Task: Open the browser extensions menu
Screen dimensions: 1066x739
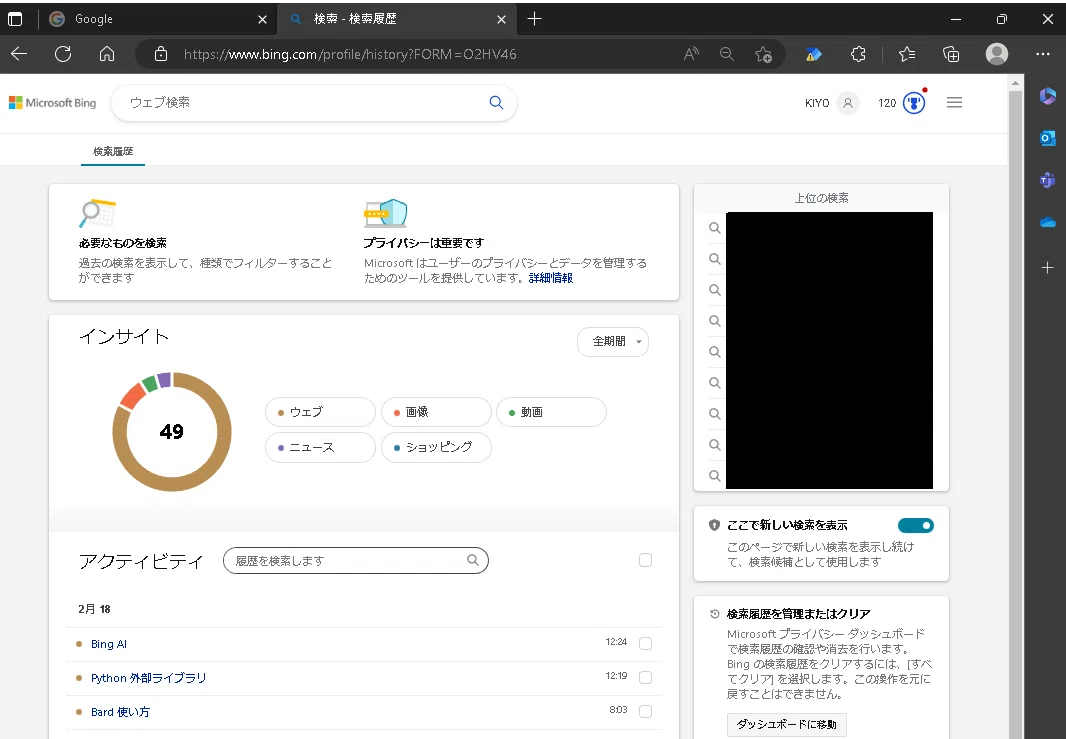Action: click(x=859, y=54)
